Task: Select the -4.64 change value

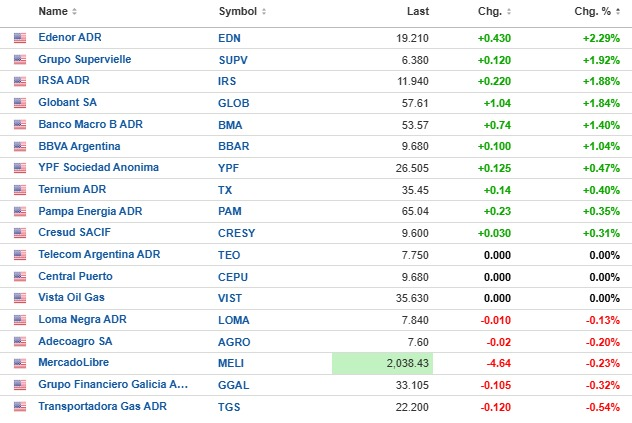Action: pyautogui.click(x=499, y=363)
